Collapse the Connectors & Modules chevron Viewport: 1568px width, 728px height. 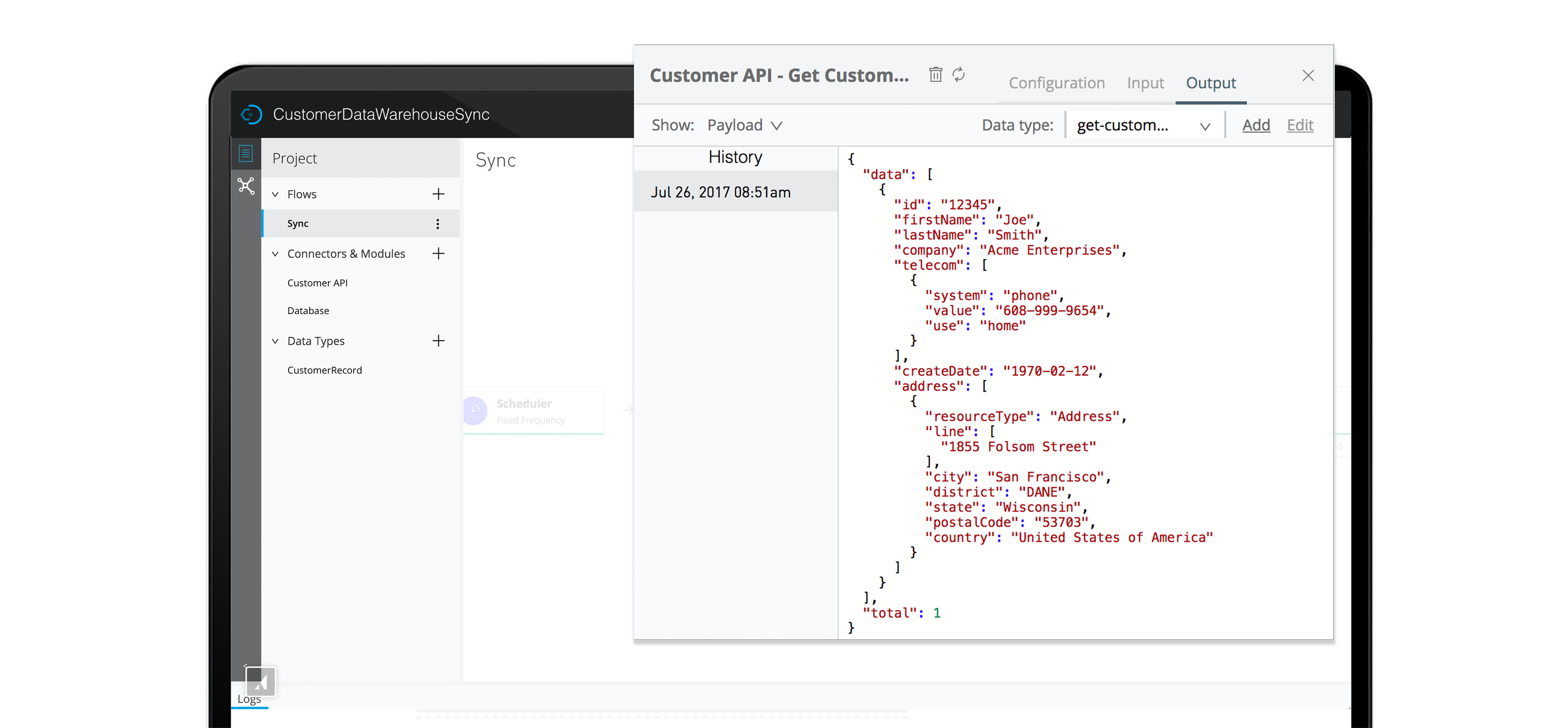(x=275, y=254)
